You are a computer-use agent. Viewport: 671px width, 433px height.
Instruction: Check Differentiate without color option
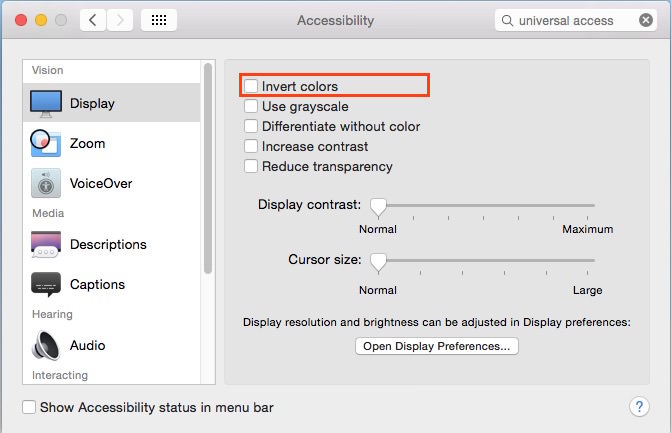(251, 126)
